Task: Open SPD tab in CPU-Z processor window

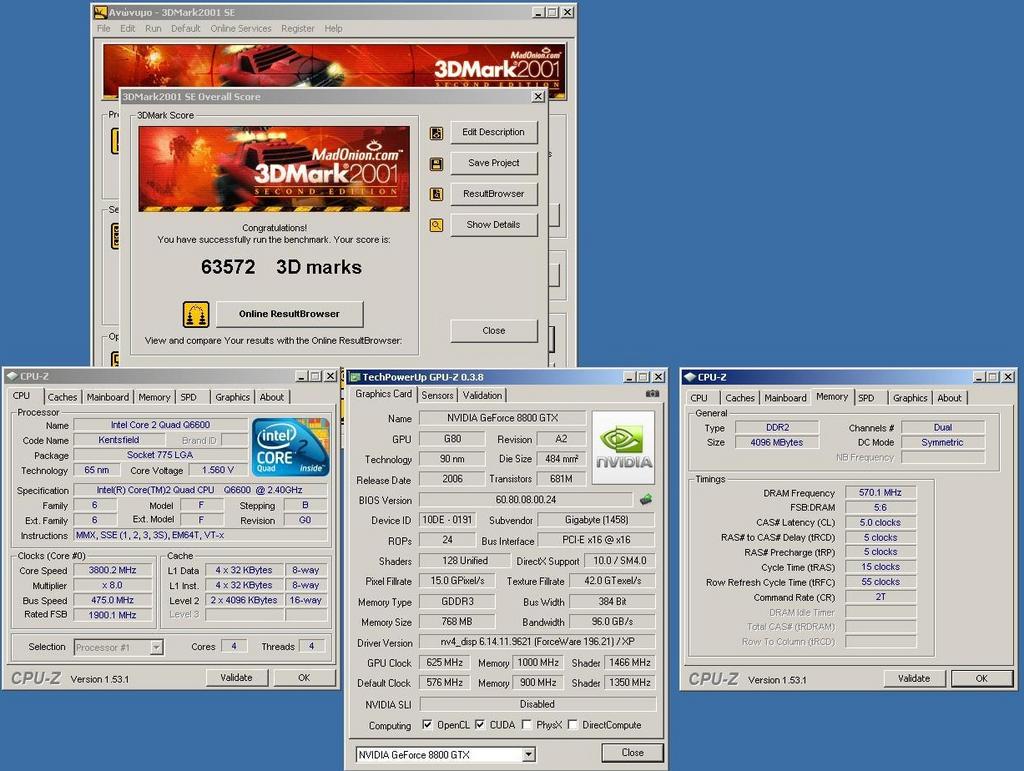Action: pyautogui.click(x=189, y=397)
